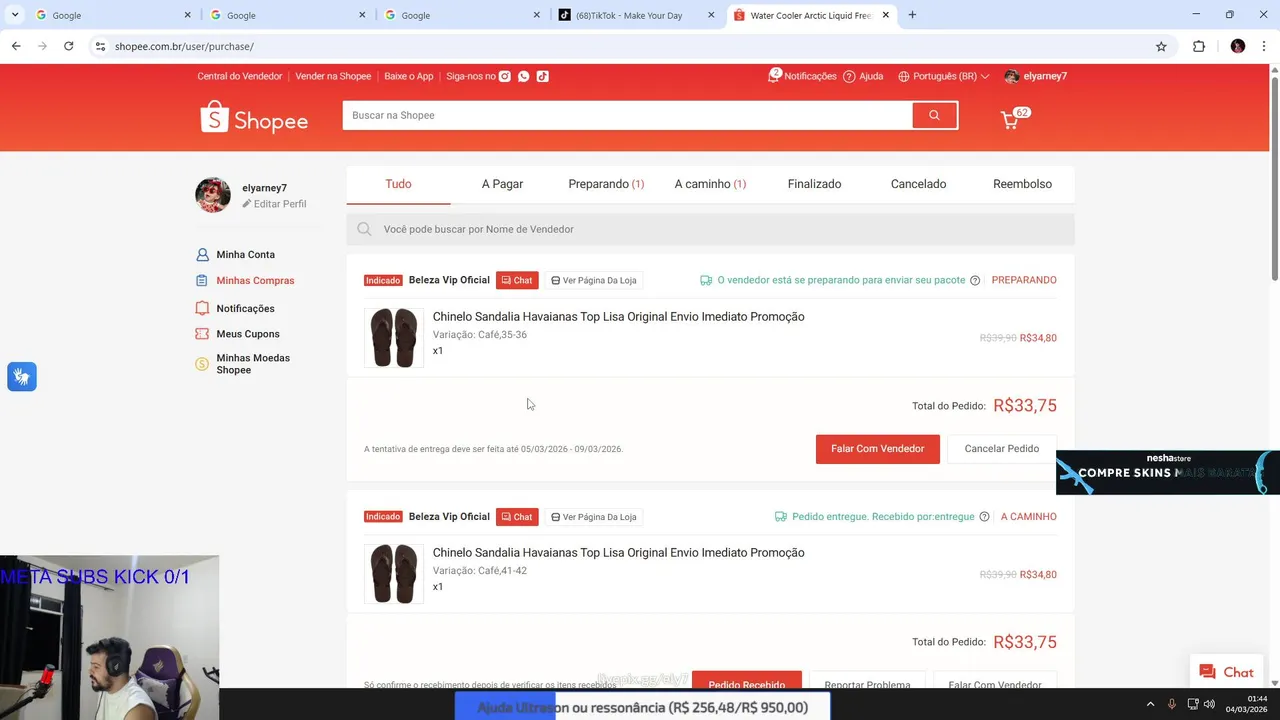Click the elyarney7 profile avatar in sidebar
Screen dimensions: 1280x720
pyautogui.click(x=213, y=195)
